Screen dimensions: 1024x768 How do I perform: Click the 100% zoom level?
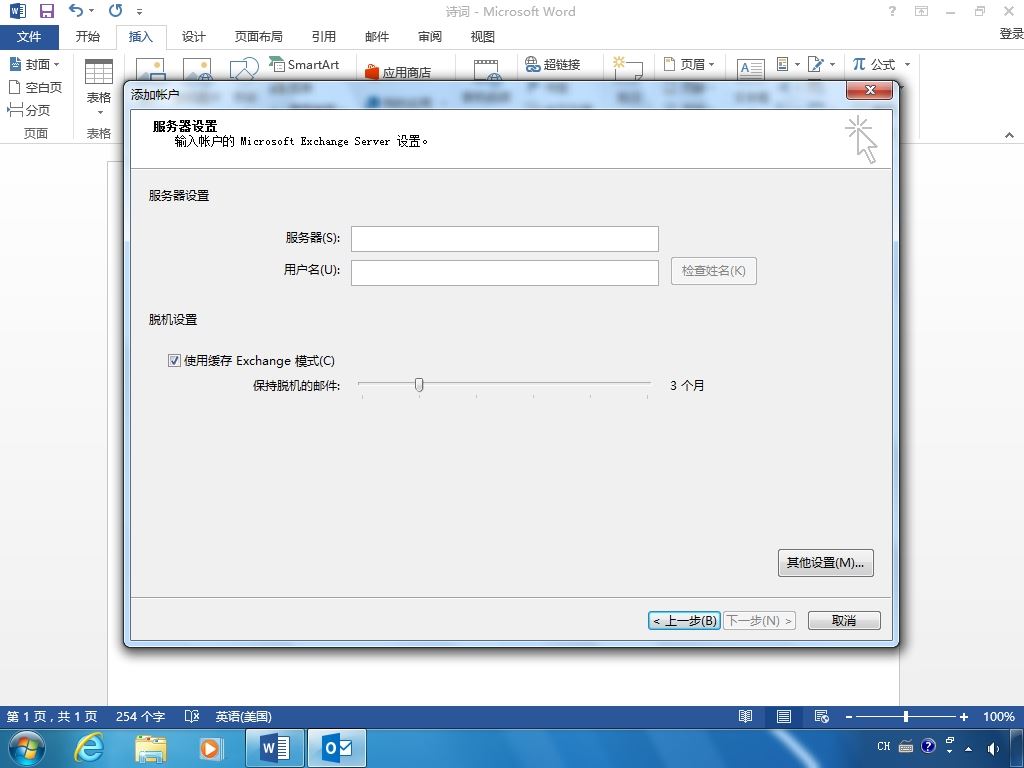(999, 716)
